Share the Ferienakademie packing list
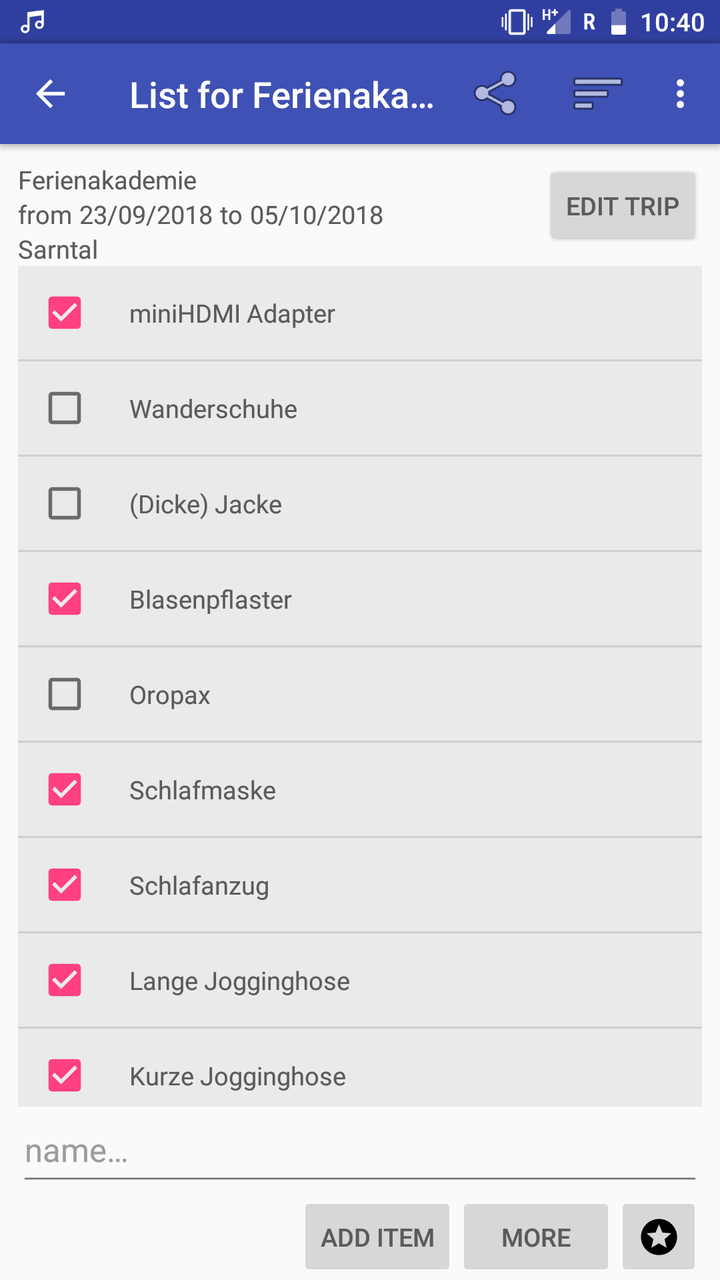 click(x=495, y=94)
